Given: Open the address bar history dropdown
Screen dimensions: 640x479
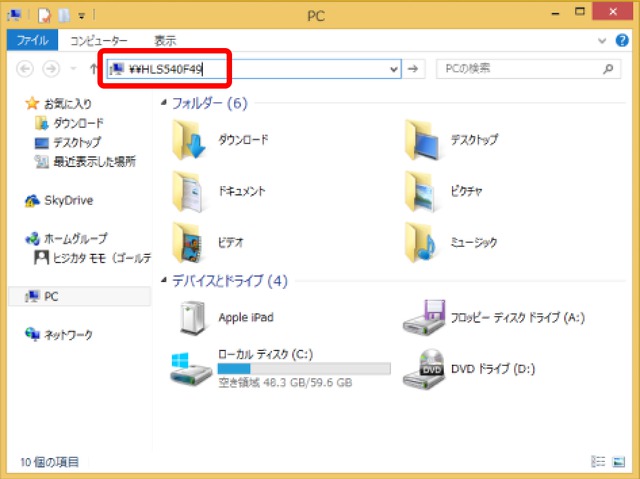Looking at the screenshot, I should (x=394, y=69).
